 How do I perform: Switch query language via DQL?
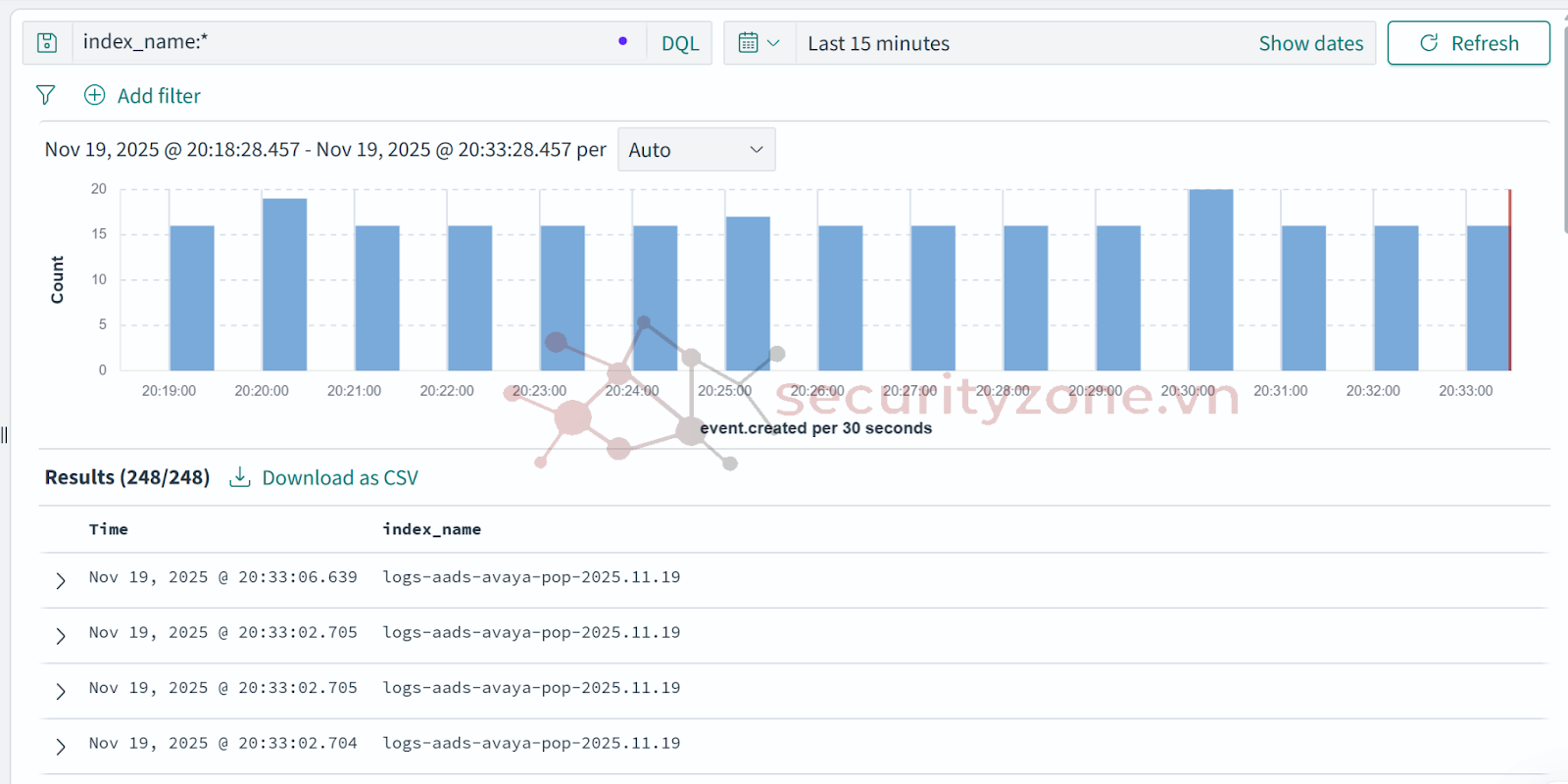point(680,43)
